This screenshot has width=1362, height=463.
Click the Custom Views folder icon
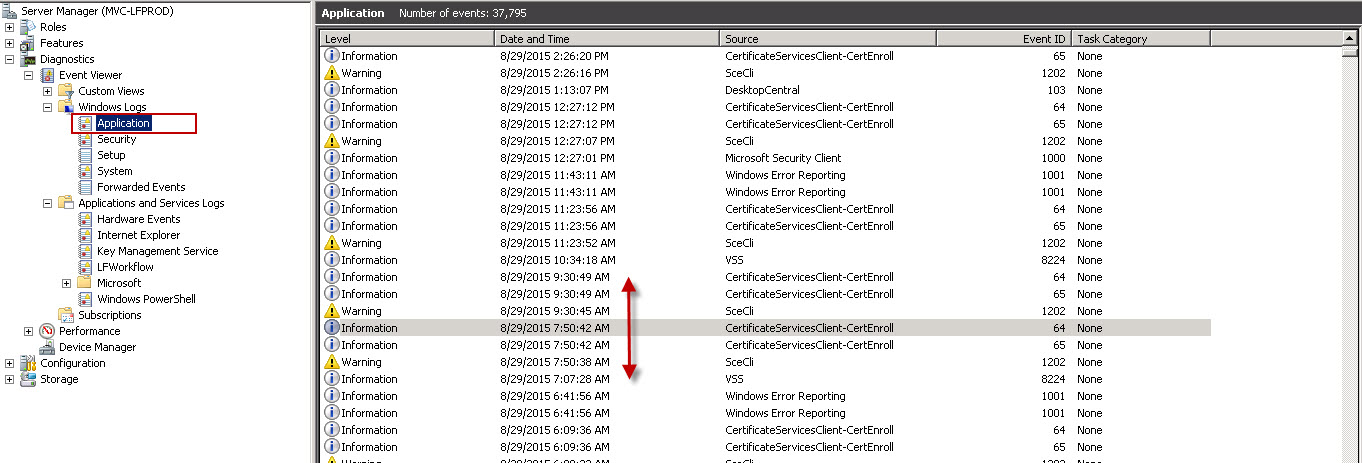(x=66, y=91)
